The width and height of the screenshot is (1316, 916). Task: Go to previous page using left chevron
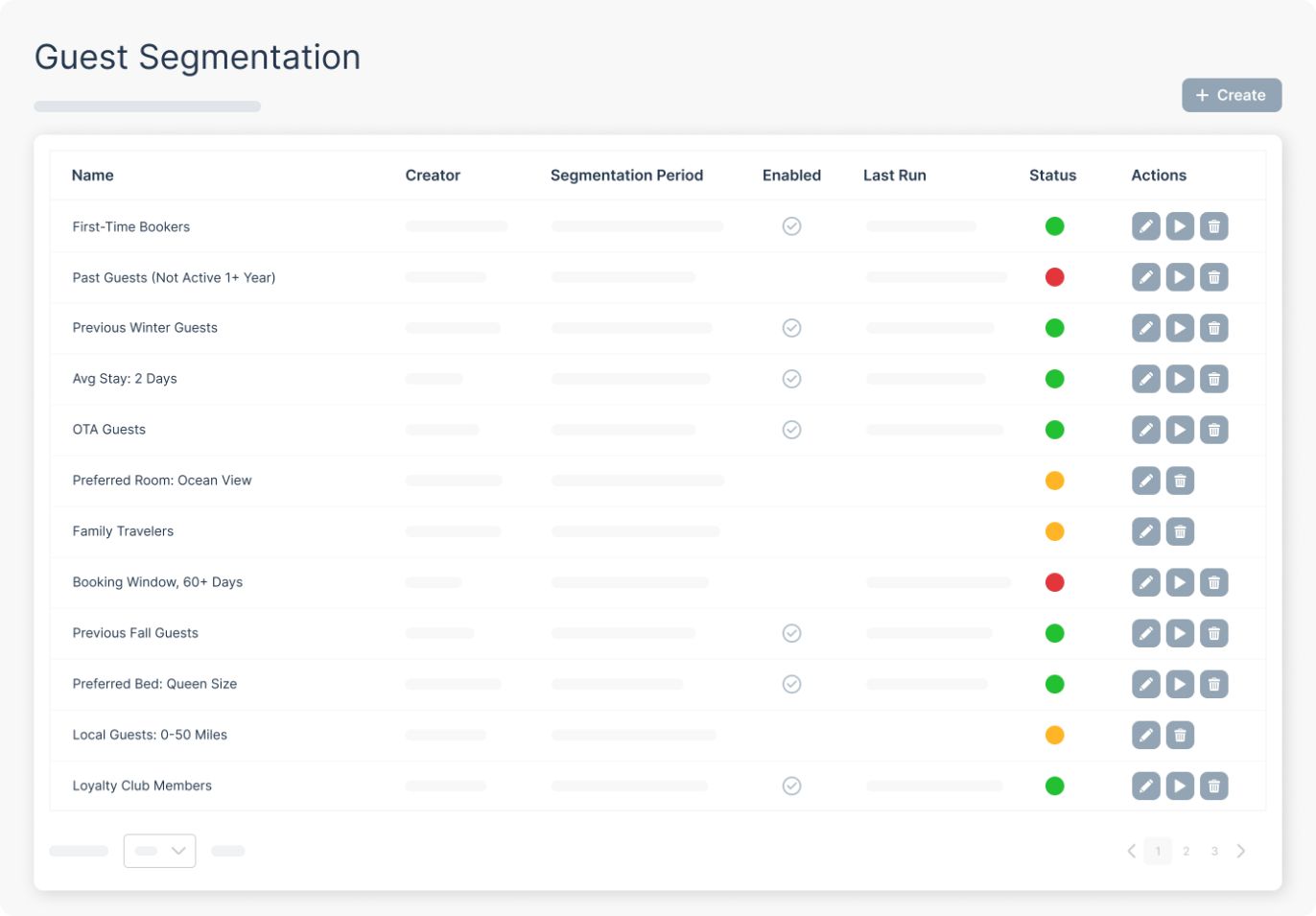[x=1132, y=851]
